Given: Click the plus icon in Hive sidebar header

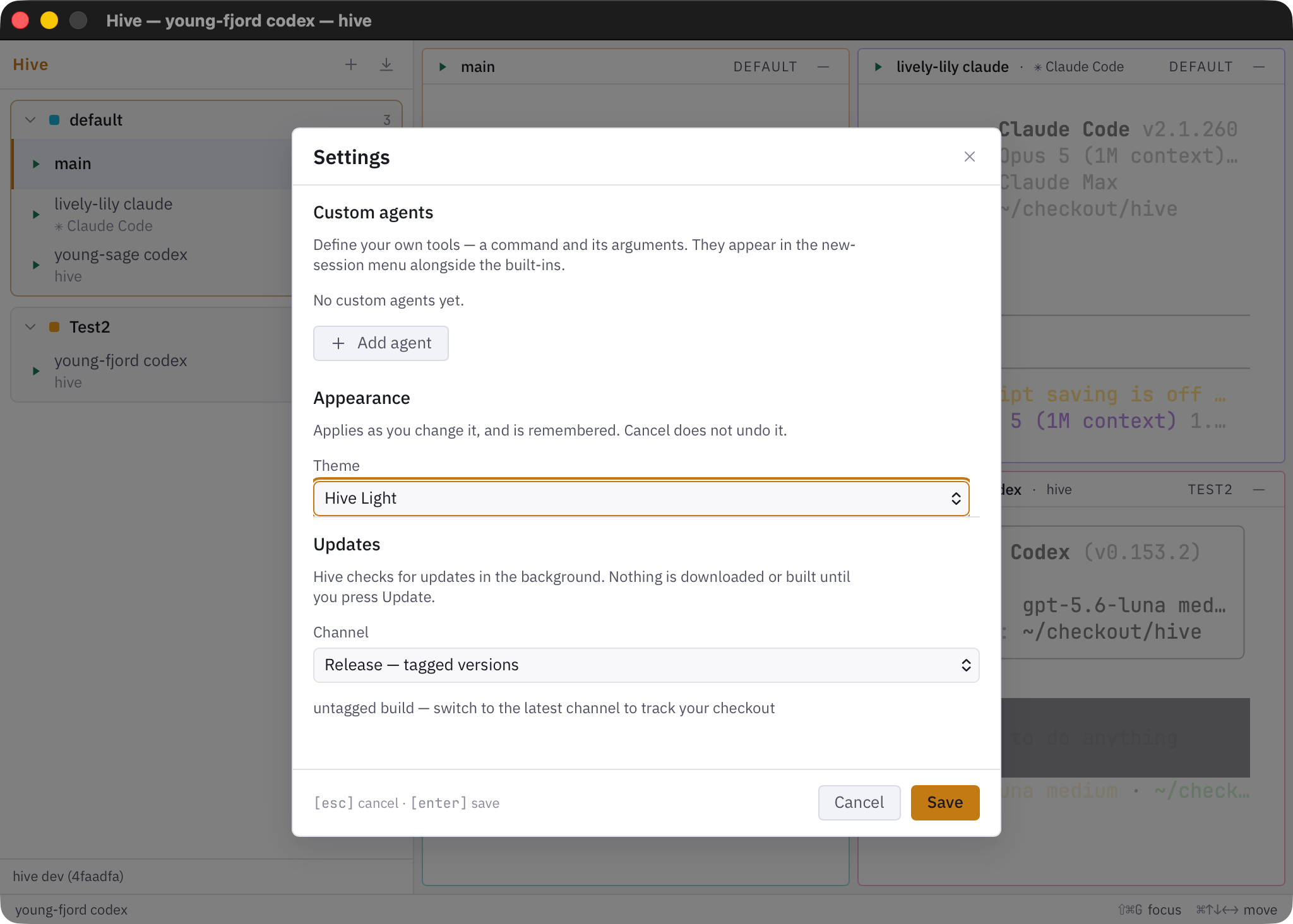Looking at the screenshot, I should pyautogui.click(x=351, y=64).
